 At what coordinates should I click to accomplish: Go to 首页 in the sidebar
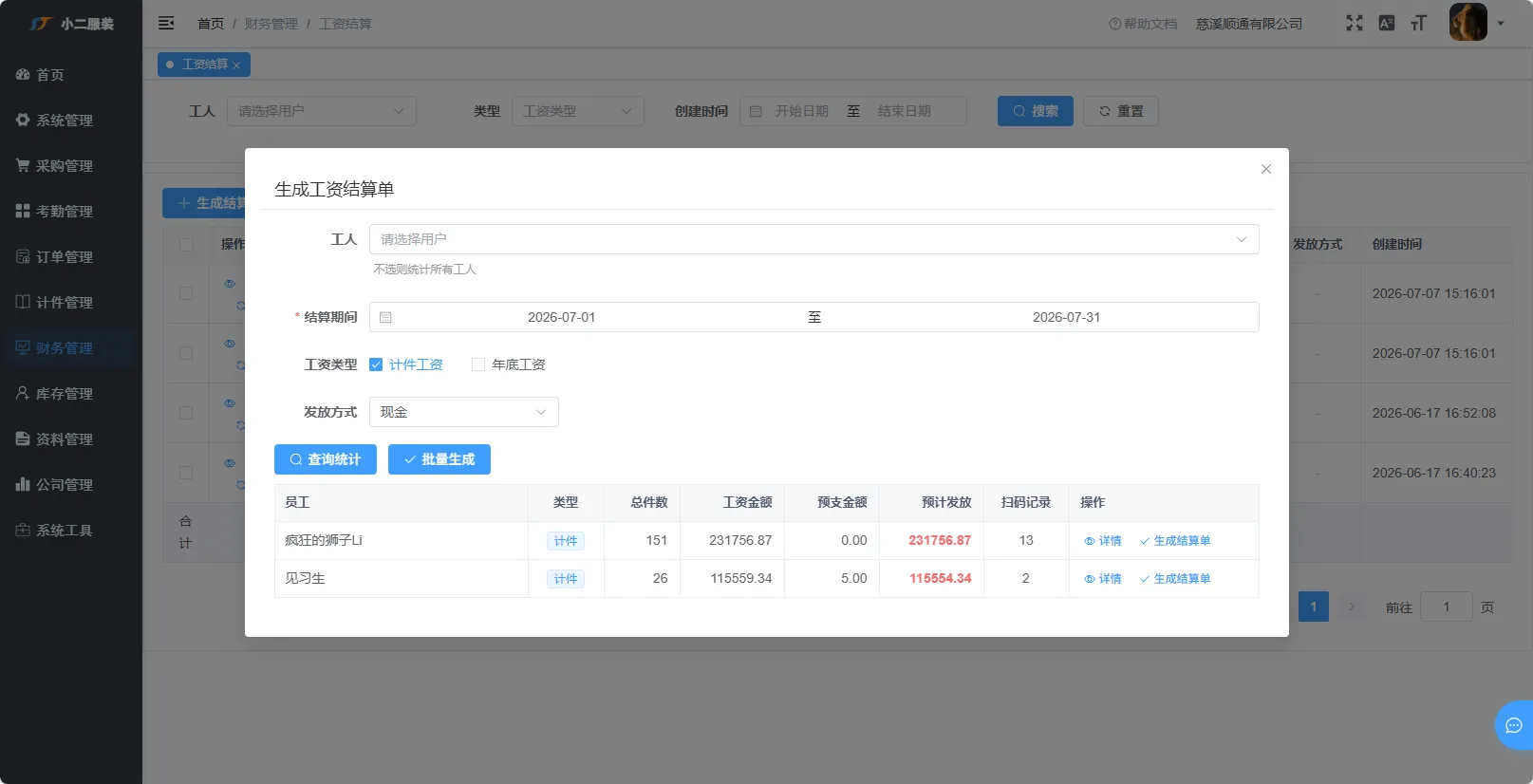pyautogui.click(x=71, y=75)
